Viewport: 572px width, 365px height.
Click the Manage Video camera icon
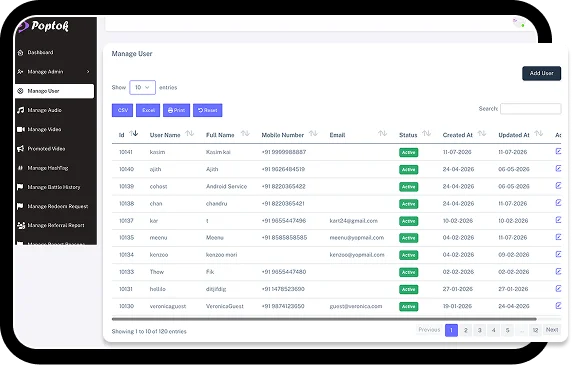pyautogui.click(x=21, y=129)
